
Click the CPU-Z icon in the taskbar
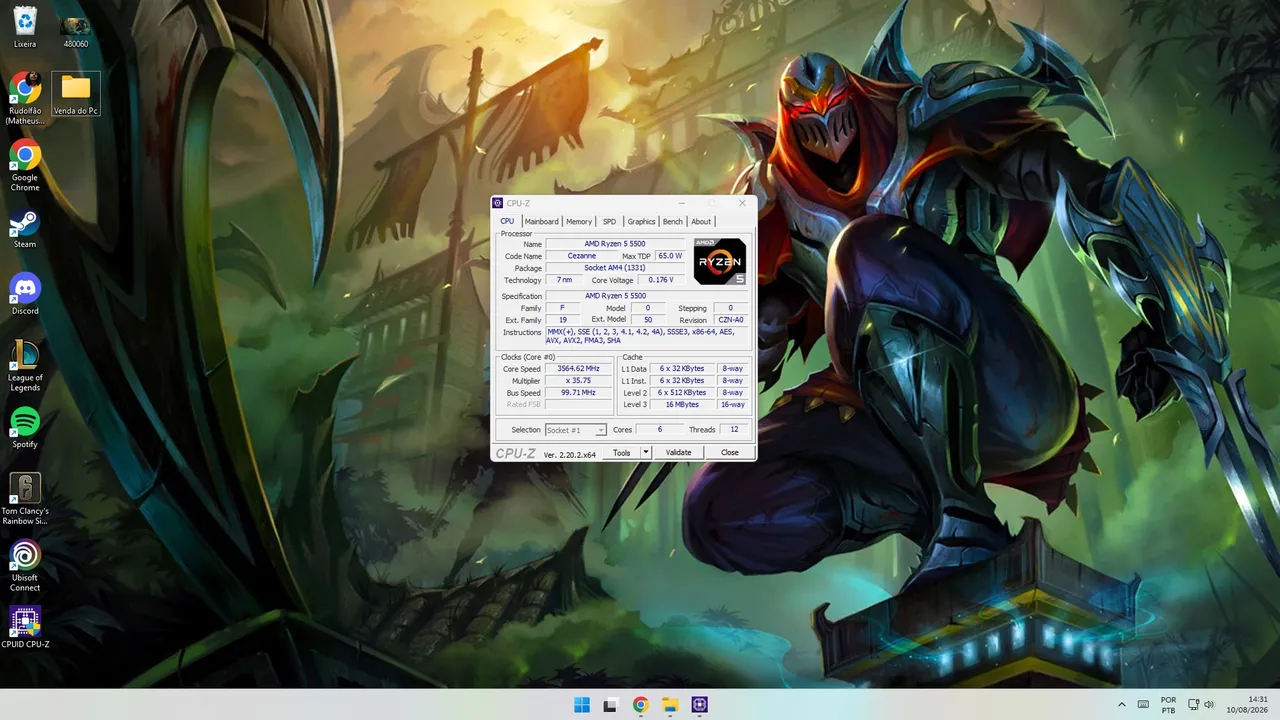pyautogui.click(x=699, y=705)
